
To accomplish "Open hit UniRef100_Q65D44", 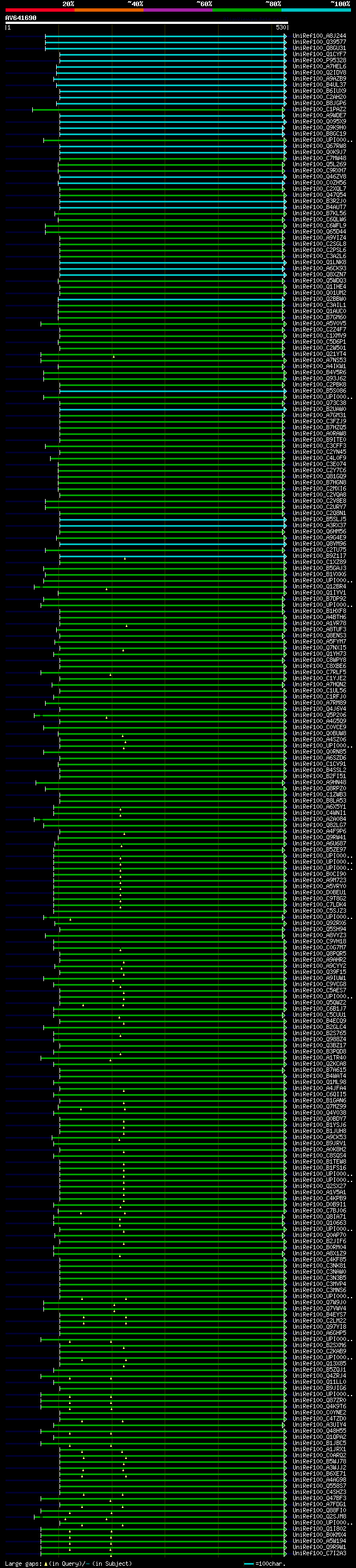I will click(319, 232).
